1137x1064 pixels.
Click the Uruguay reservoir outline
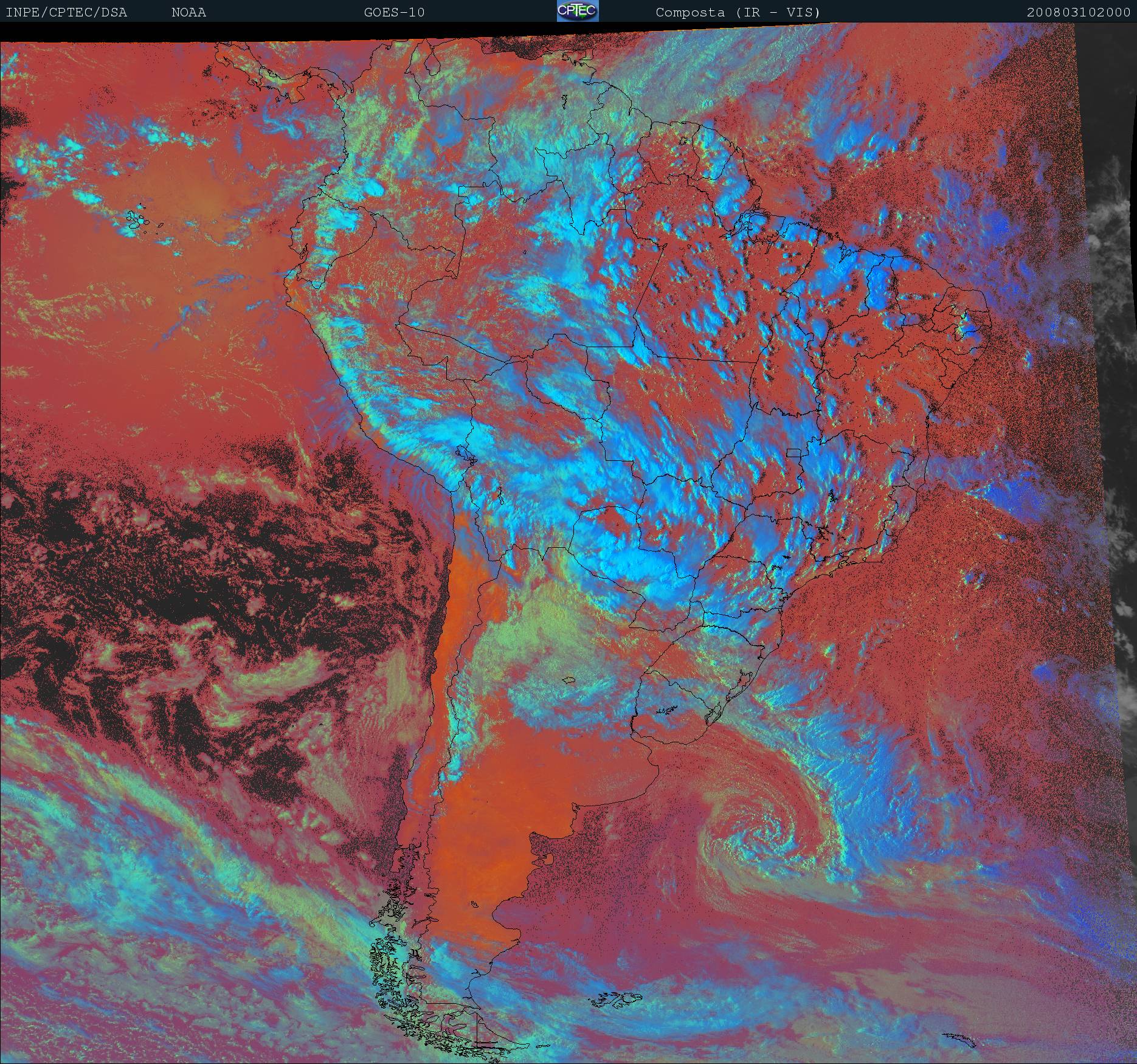(x=667, y=709)
